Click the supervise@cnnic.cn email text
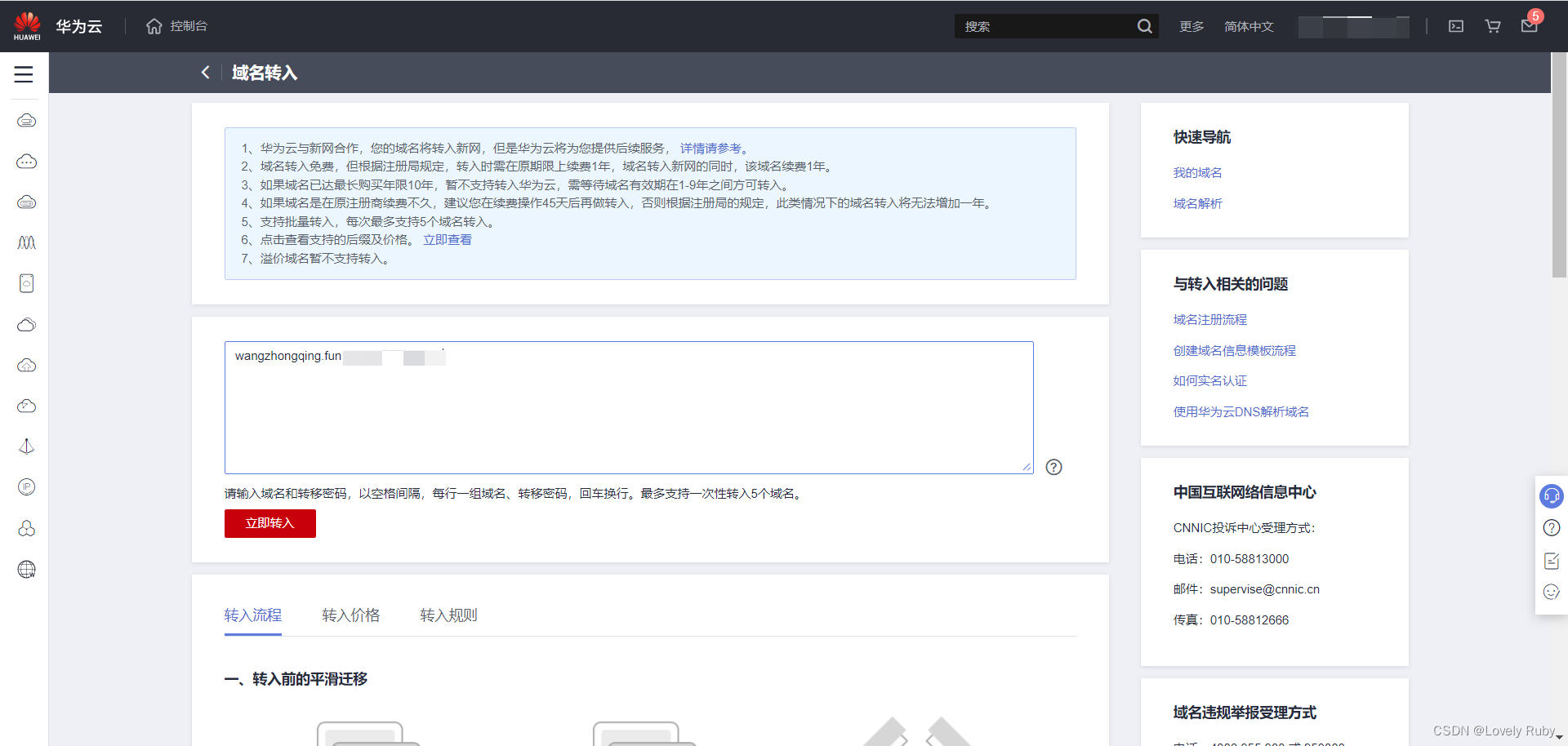This screenshot has height=746, width=1568. pyautogui.click(x=1265, y=589)
